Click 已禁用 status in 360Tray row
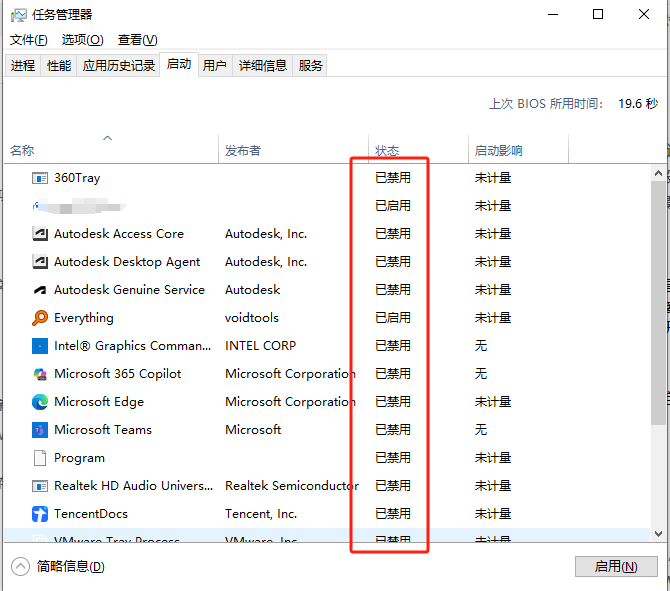Screen dimensions: 670x591 pos(393,178)
